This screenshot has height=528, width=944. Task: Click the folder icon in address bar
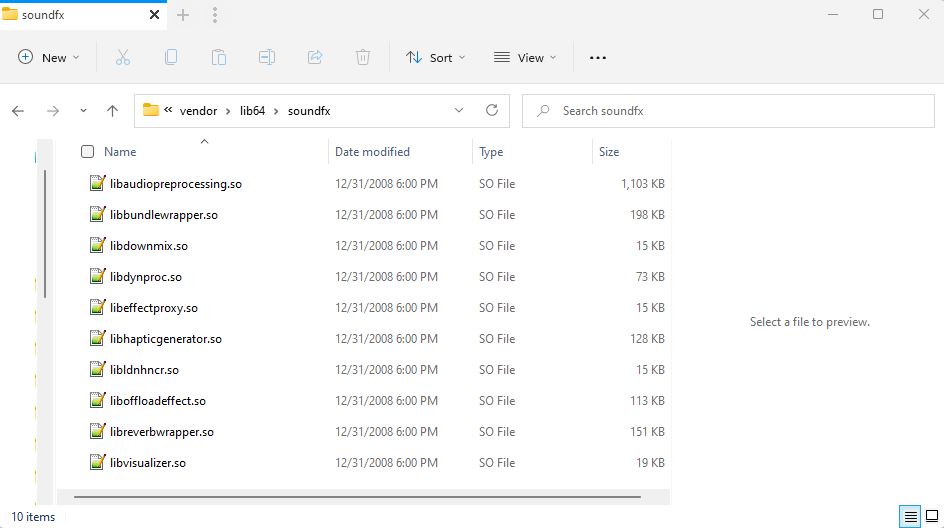(151, 110)
